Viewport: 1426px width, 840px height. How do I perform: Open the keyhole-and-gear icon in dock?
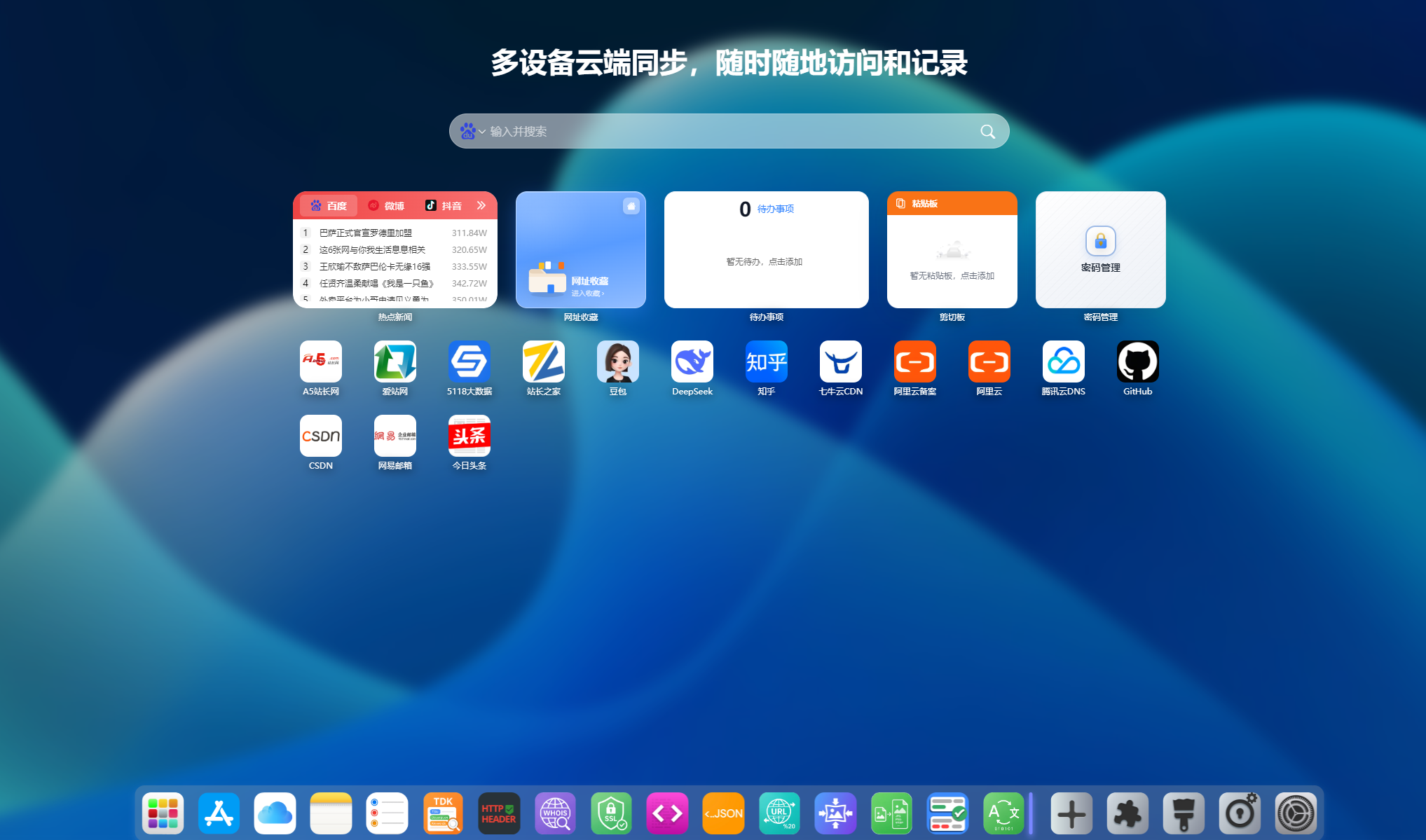(1240, 813)
